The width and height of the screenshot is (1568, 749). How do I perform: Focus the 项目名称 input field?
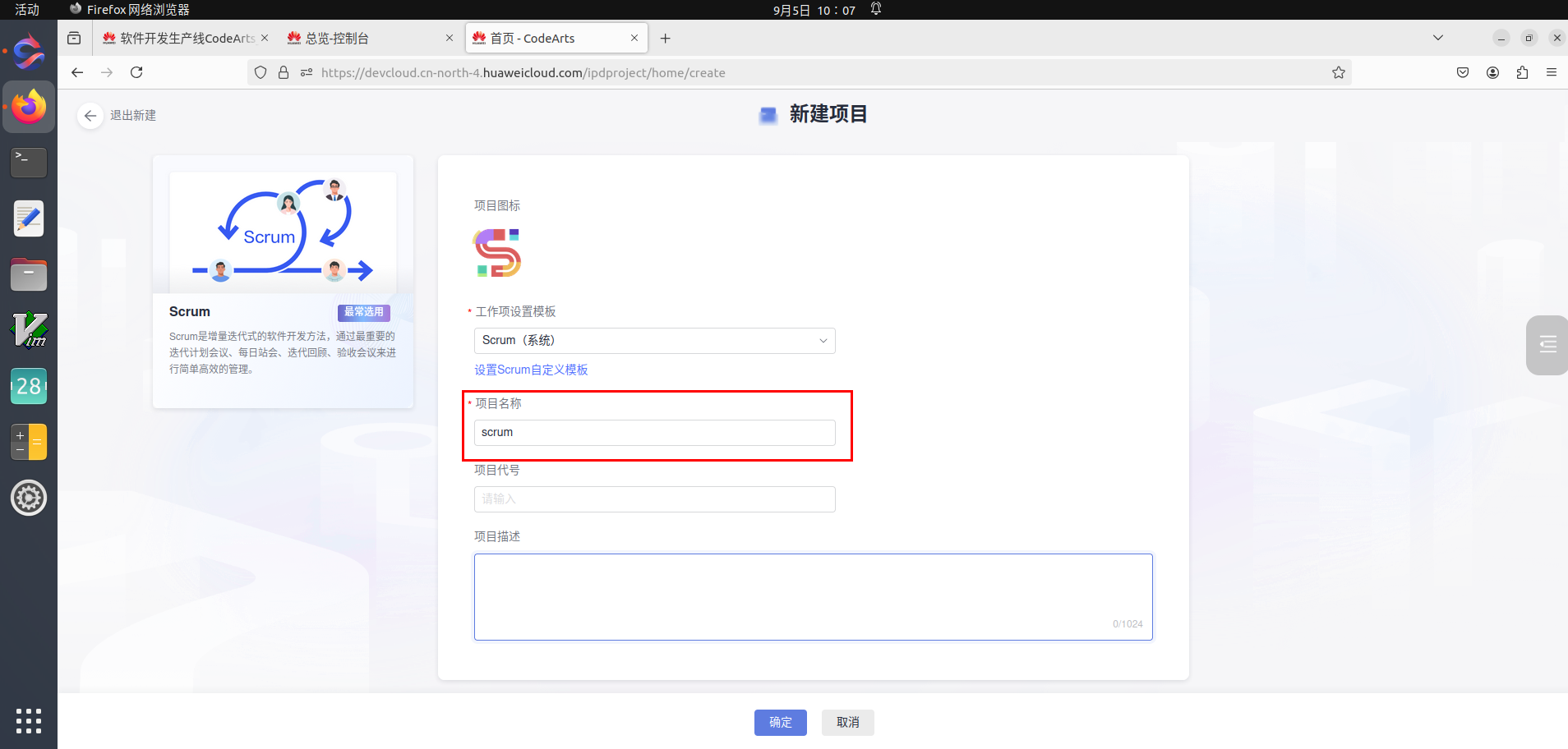(655, 433)
